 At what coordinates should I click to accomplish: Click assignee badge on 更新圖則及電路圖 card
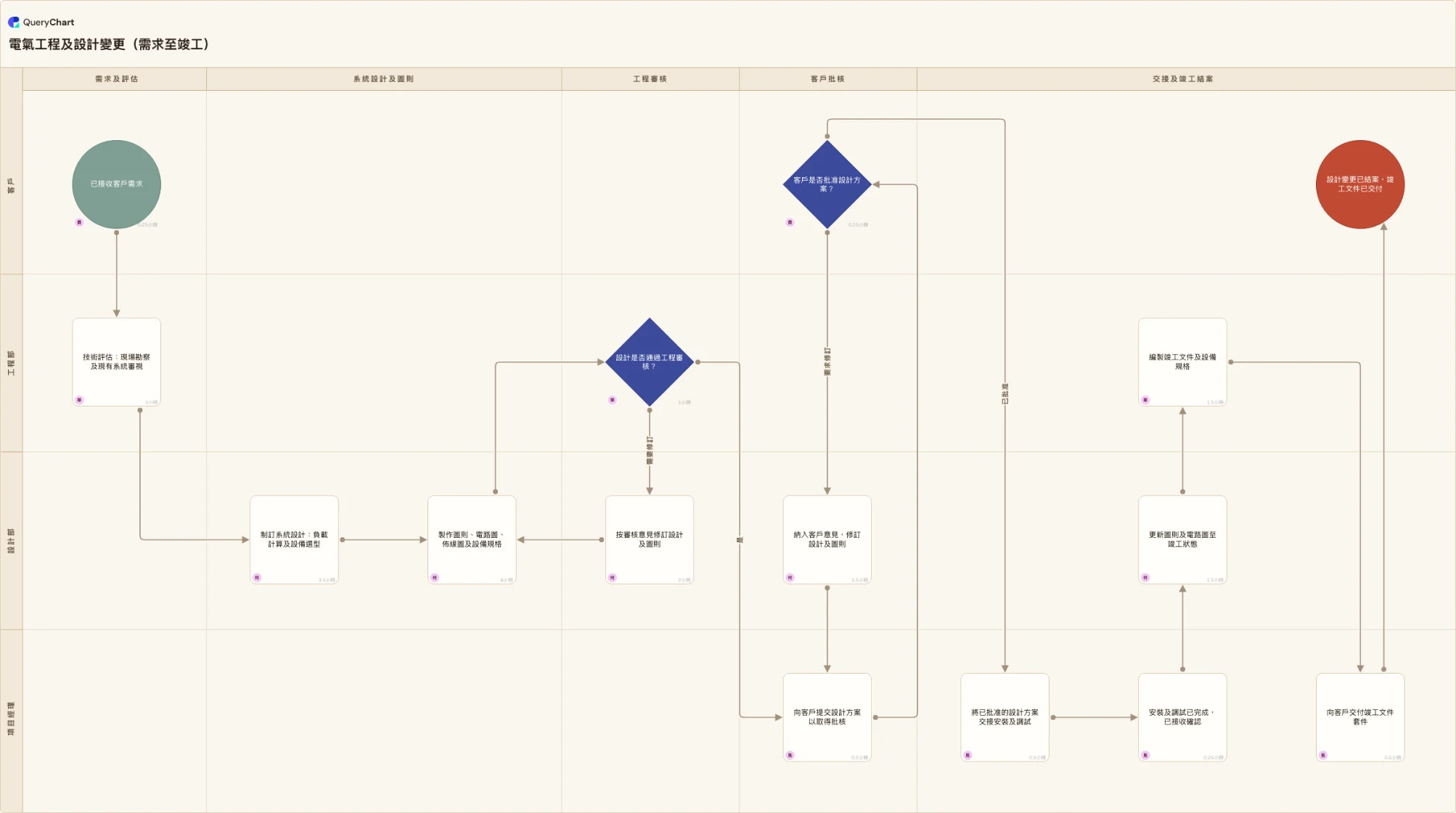click(x=1145, y=578)
